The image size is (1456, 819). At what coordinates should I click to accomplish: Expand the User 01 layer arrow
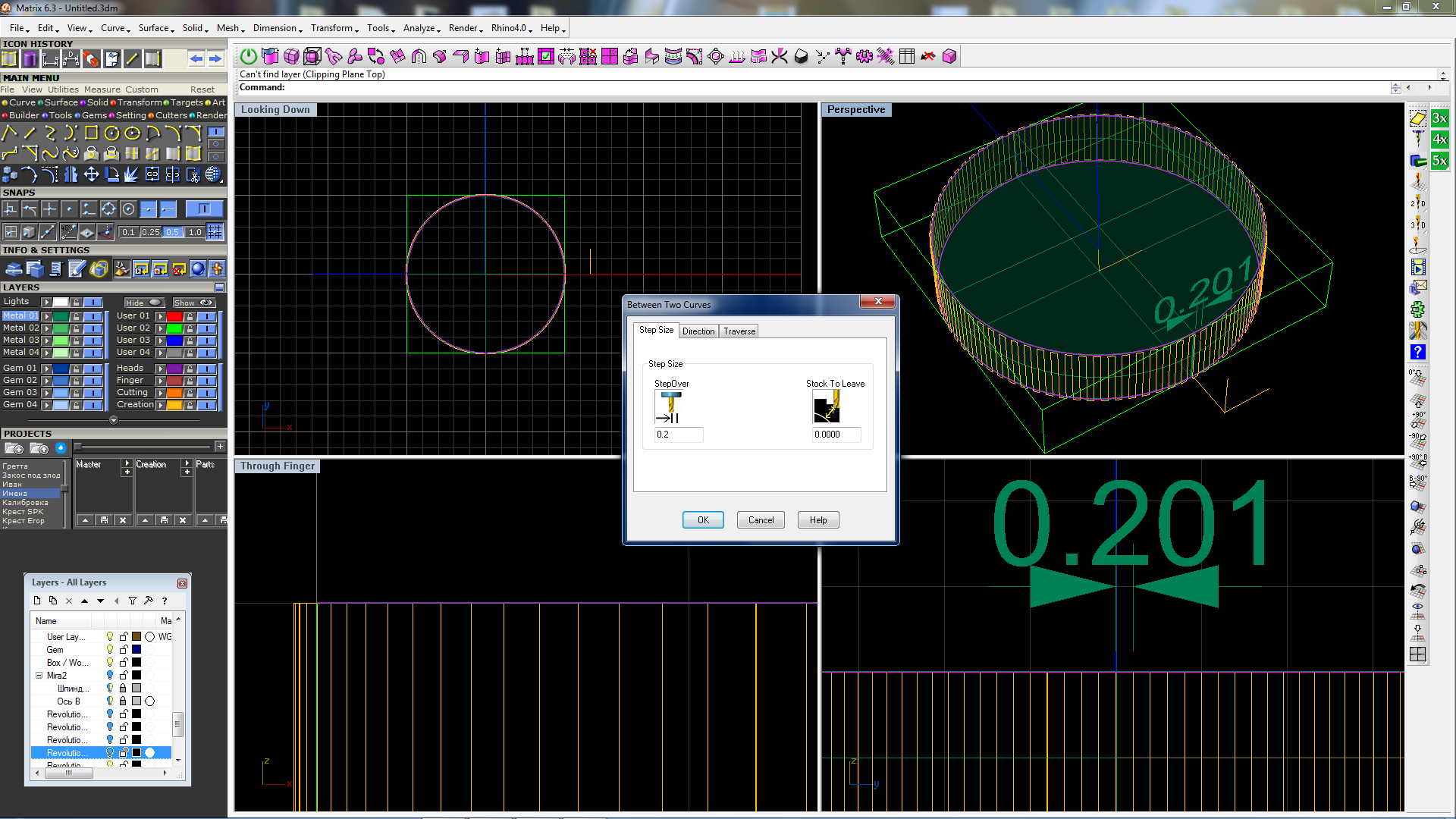[160, 316]
